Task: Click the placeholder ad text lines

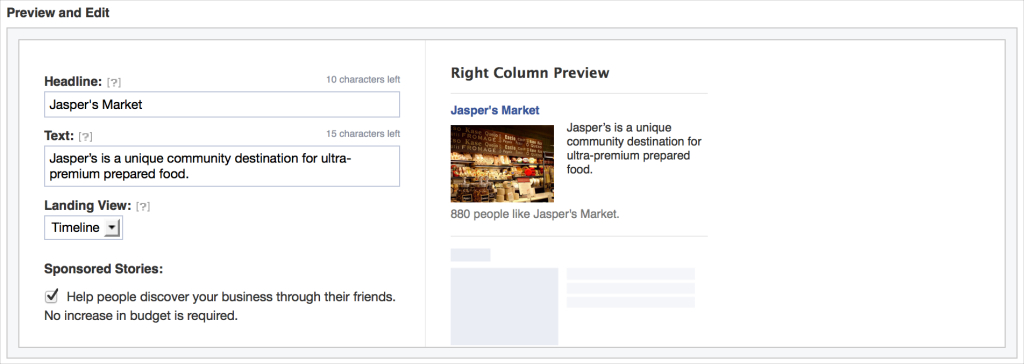Action: click(x=631, y=288)
